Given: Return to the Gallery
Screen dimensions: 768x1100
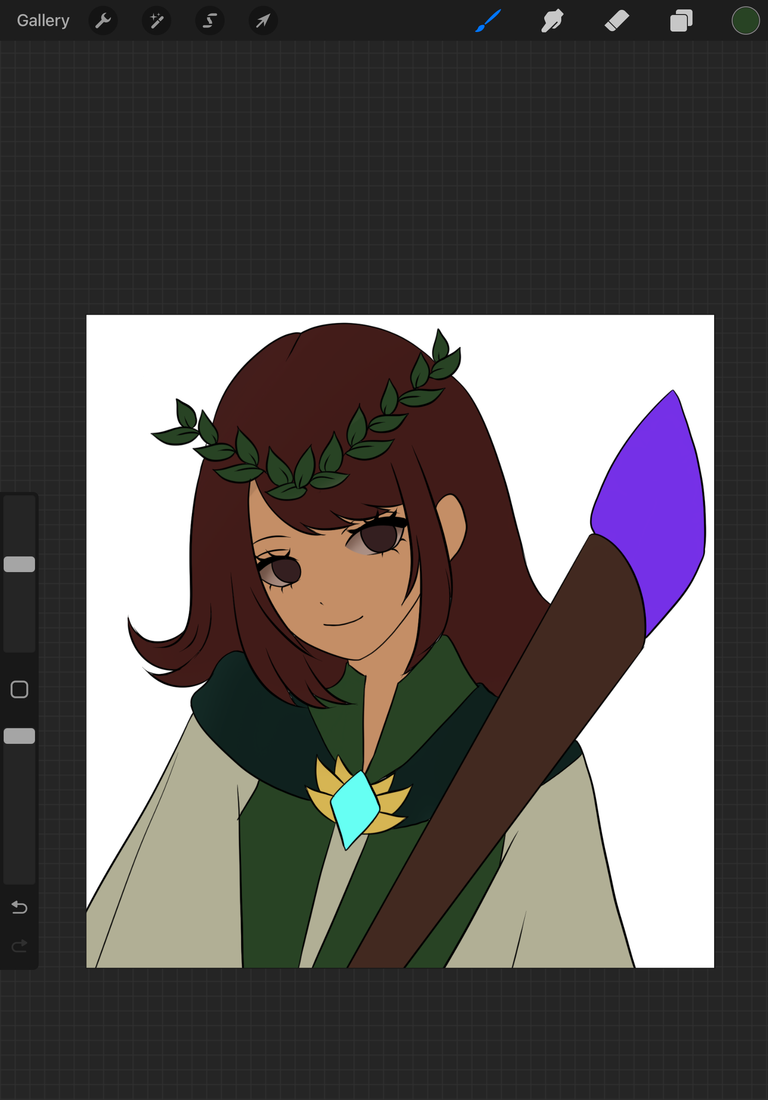Looking at the screenshot, I should click(x=43, y=20).
